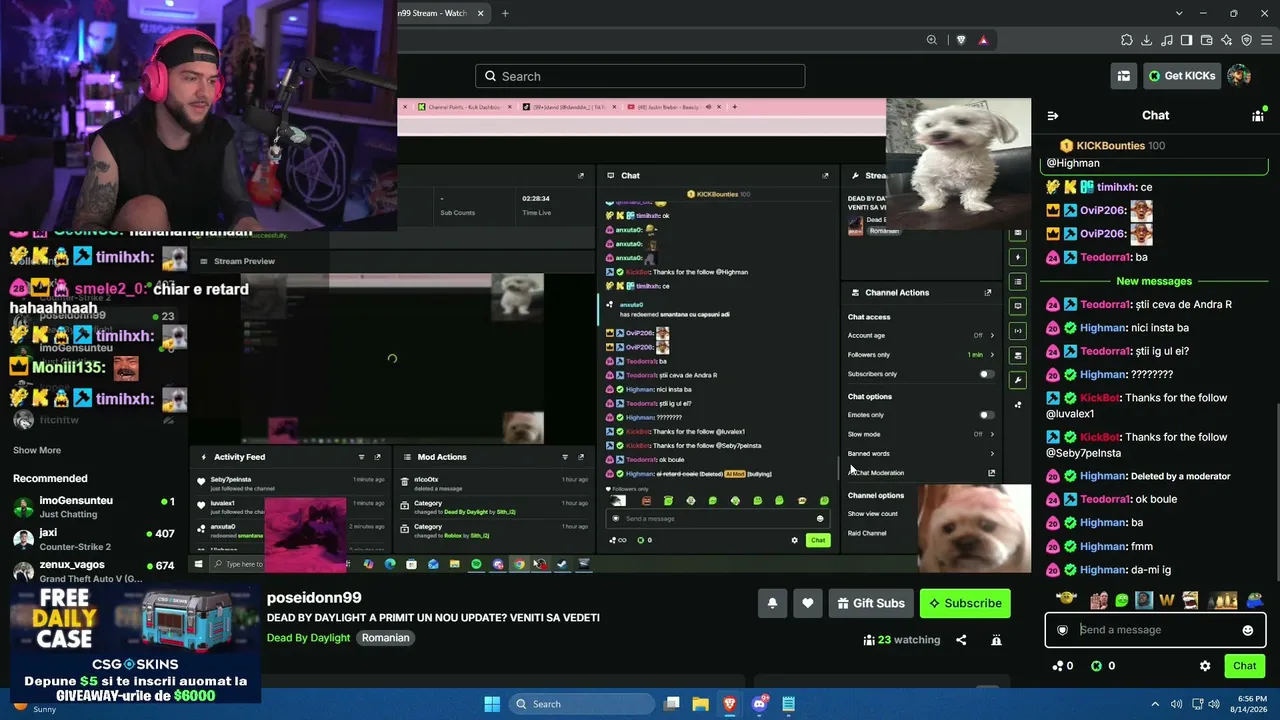
Task: Click the Romanian language tag
Action: 386,638
